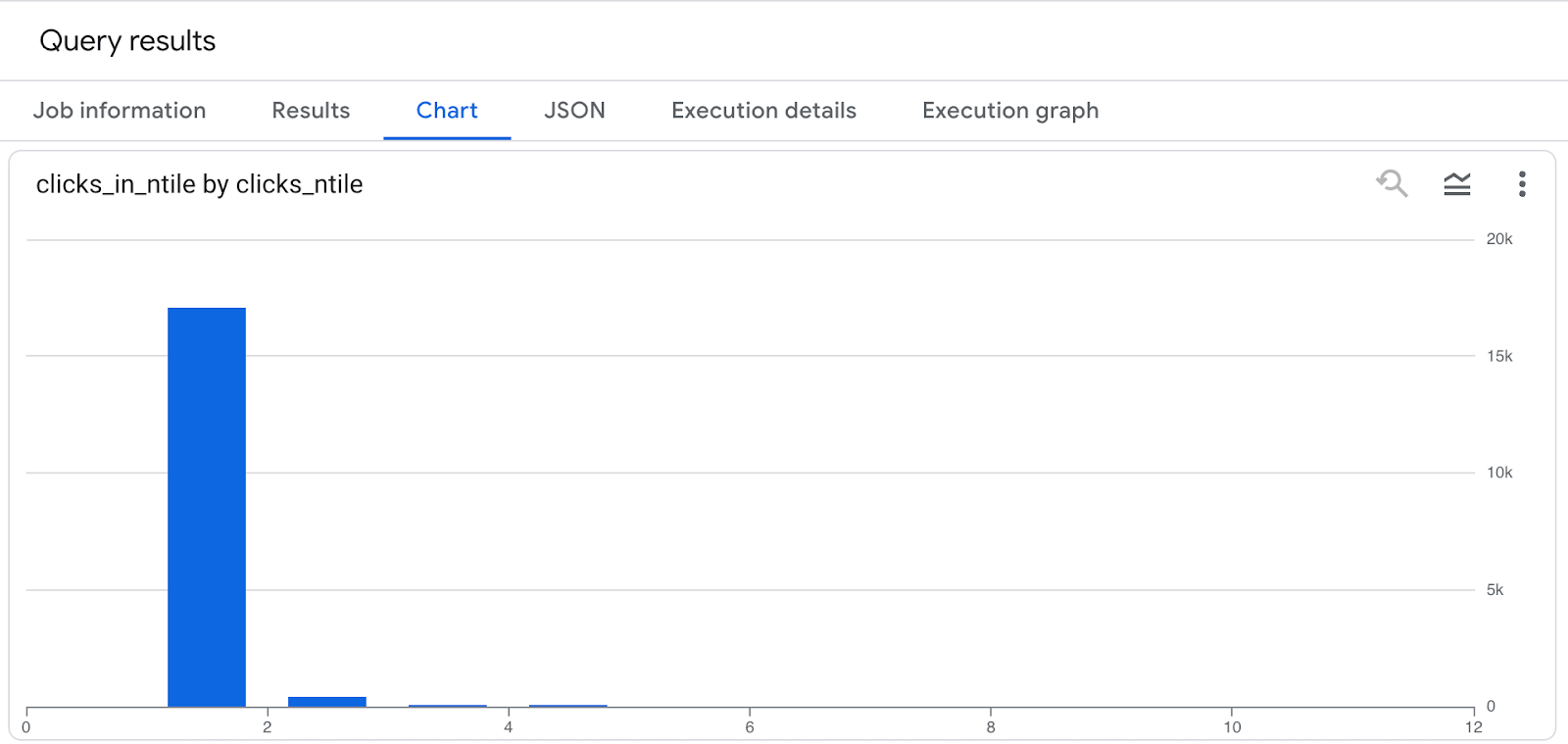Open the Execution graph tab

click(1010, 111)
